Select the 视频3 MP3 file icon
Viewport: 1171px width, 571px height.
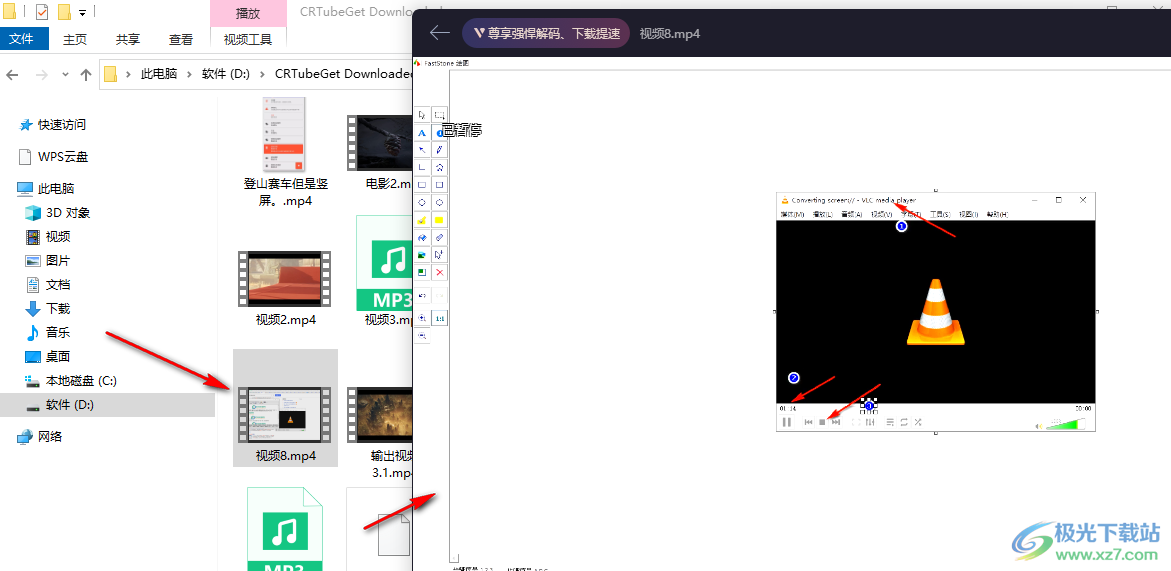[385, 263]
